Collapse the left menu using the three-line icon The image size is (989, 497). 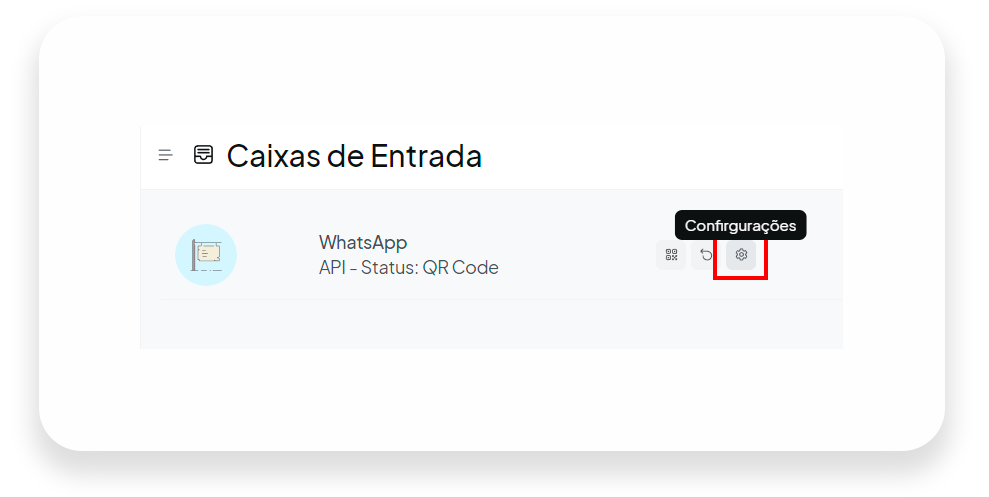tap(165, 155)
